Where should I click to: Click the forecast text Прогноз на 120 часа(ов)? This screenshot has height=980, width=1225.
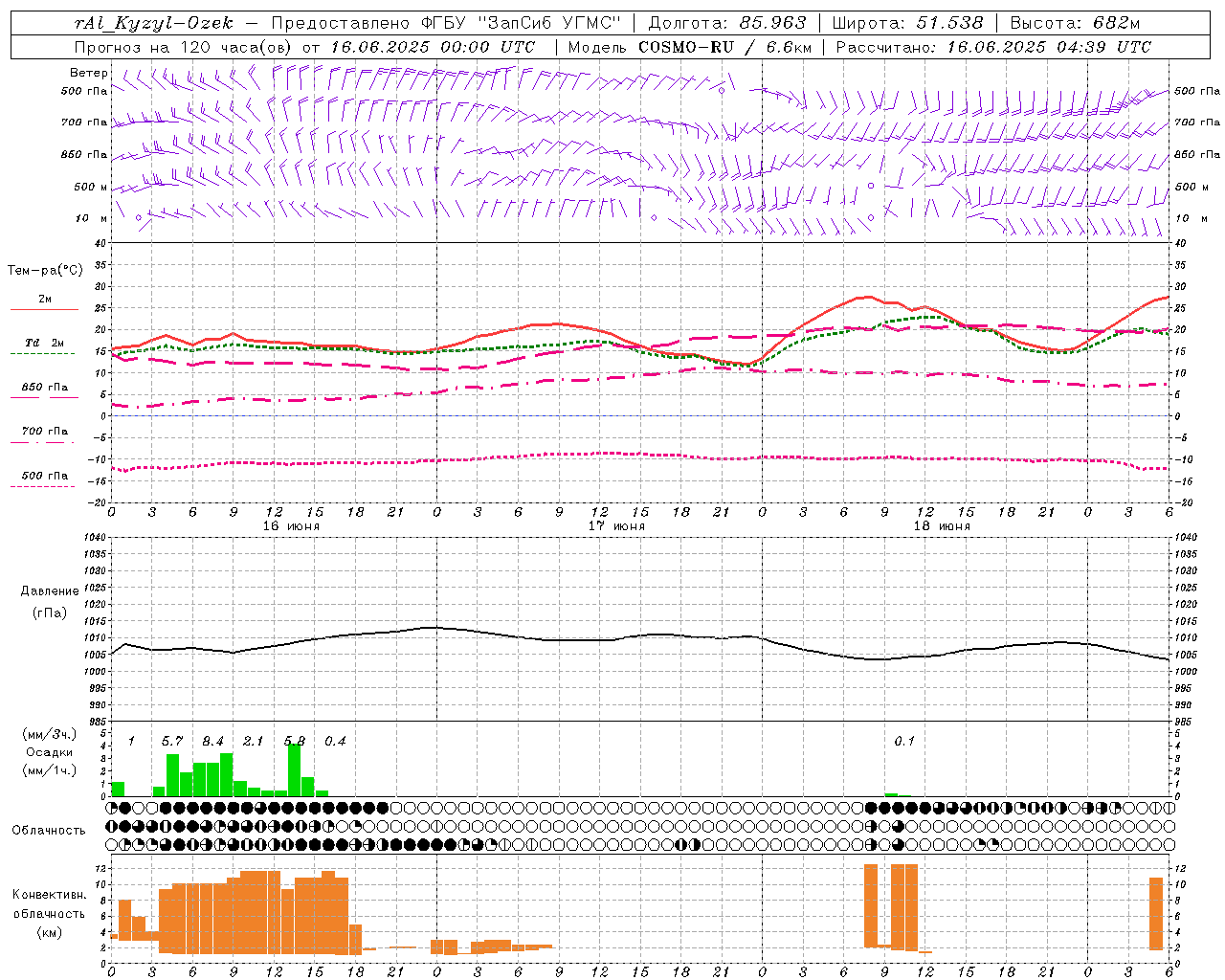[x=184, y=47]
